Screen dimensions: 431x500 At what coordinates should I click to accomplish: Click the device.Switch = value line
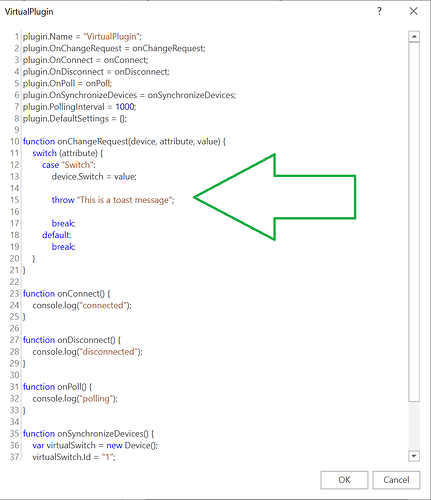tap(94, 177)
